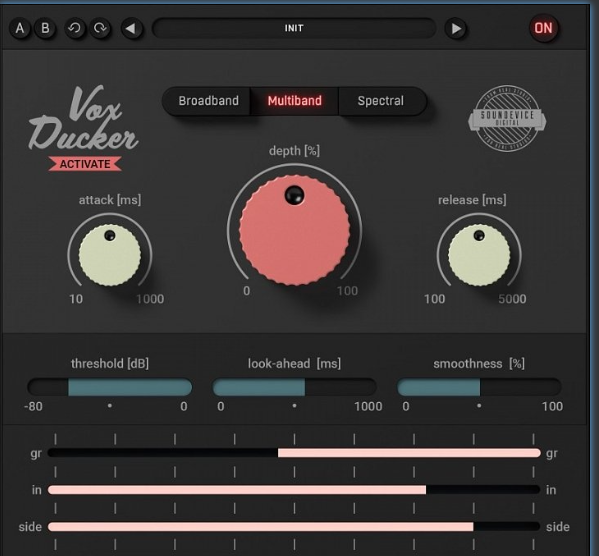Click the -80 threshold minimum value
The width and height of the screenshot is (599, 556).
[33, 406]
